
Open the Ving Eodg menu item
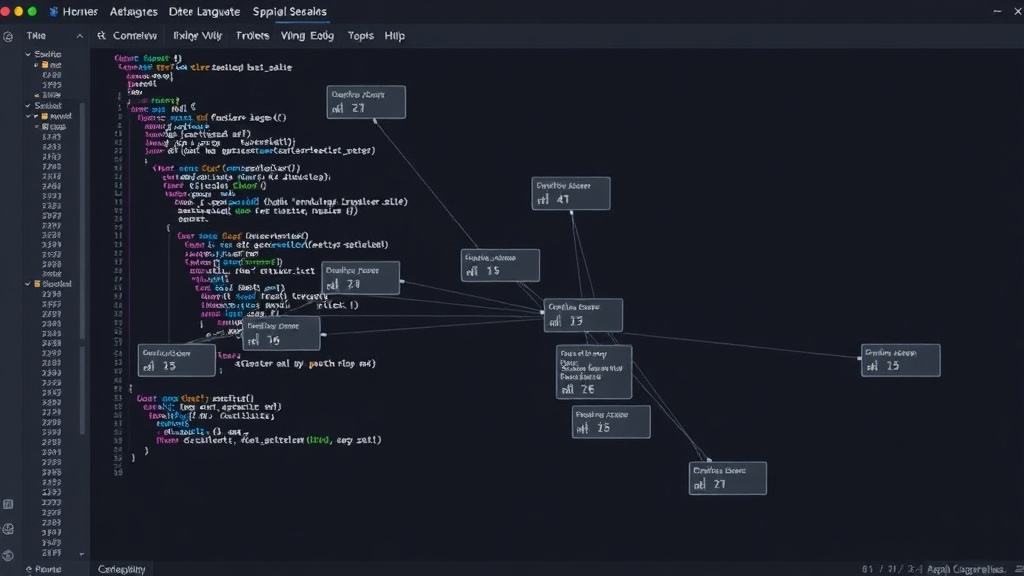pyautogui.click(x=307, y=35)
